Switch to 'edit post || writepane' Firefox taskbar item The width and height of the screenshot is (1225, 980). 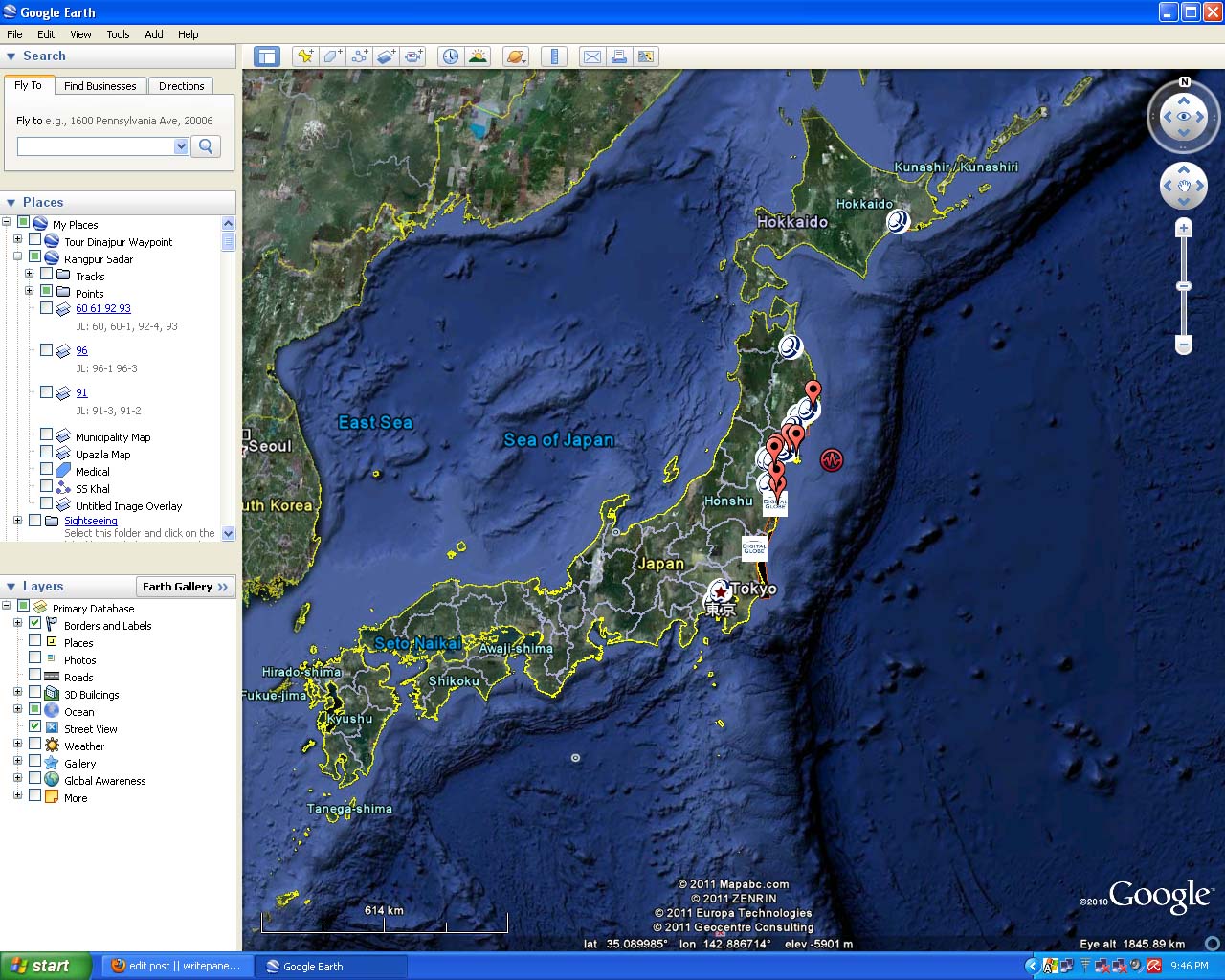tap(177, 966)
